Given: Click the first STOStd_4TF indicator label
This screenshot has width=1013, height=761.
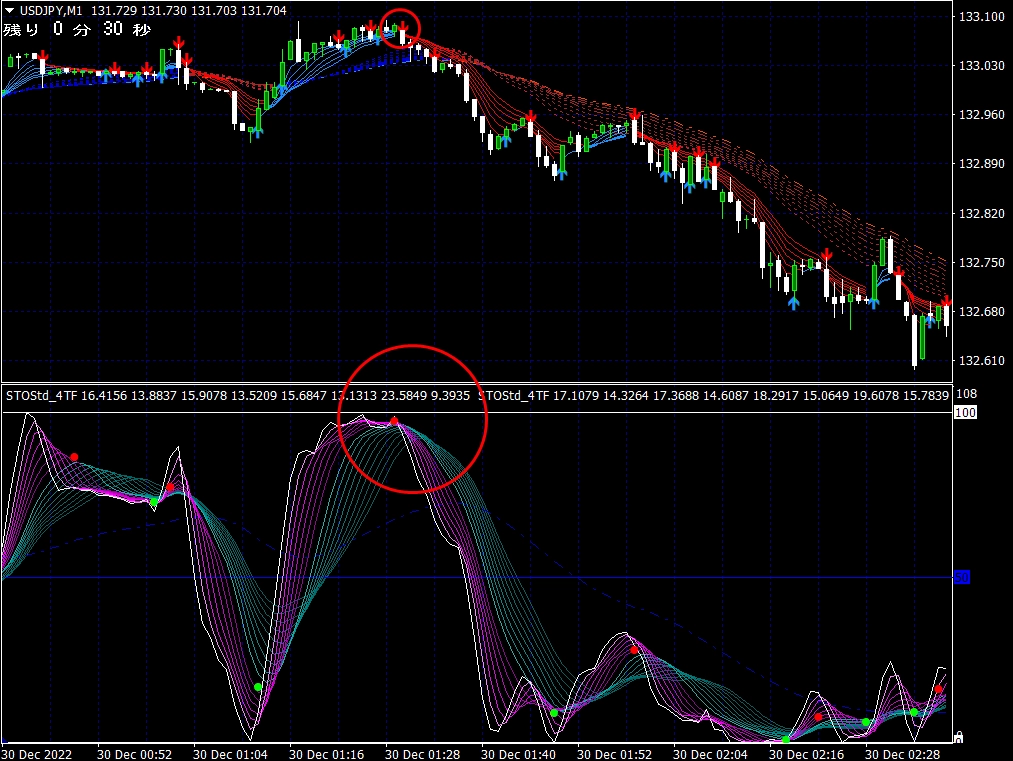Looking at the screenshot, I should pos(40,396).
